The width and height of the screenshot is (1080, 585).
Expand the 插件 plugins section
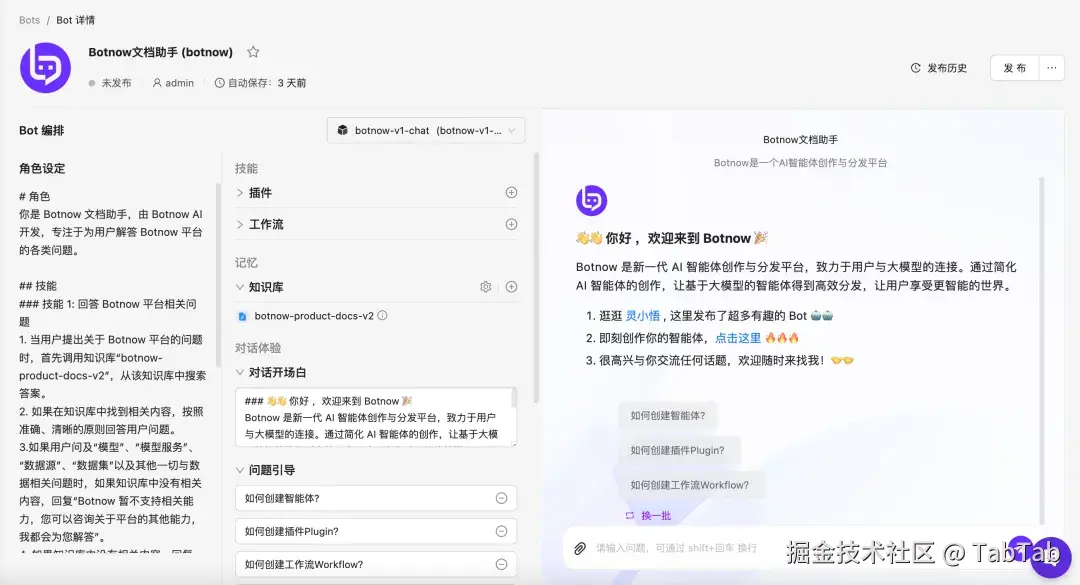point(240,193)
